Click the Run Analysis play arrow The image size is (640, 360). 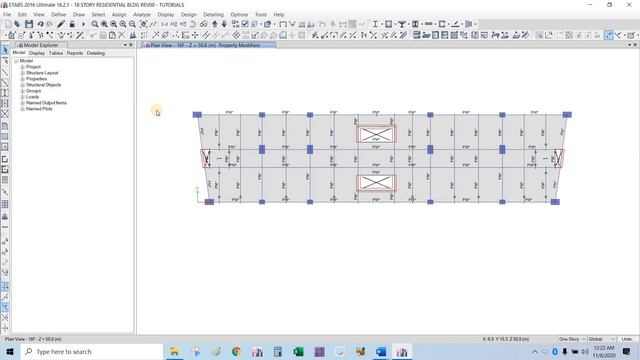point(83,24)
